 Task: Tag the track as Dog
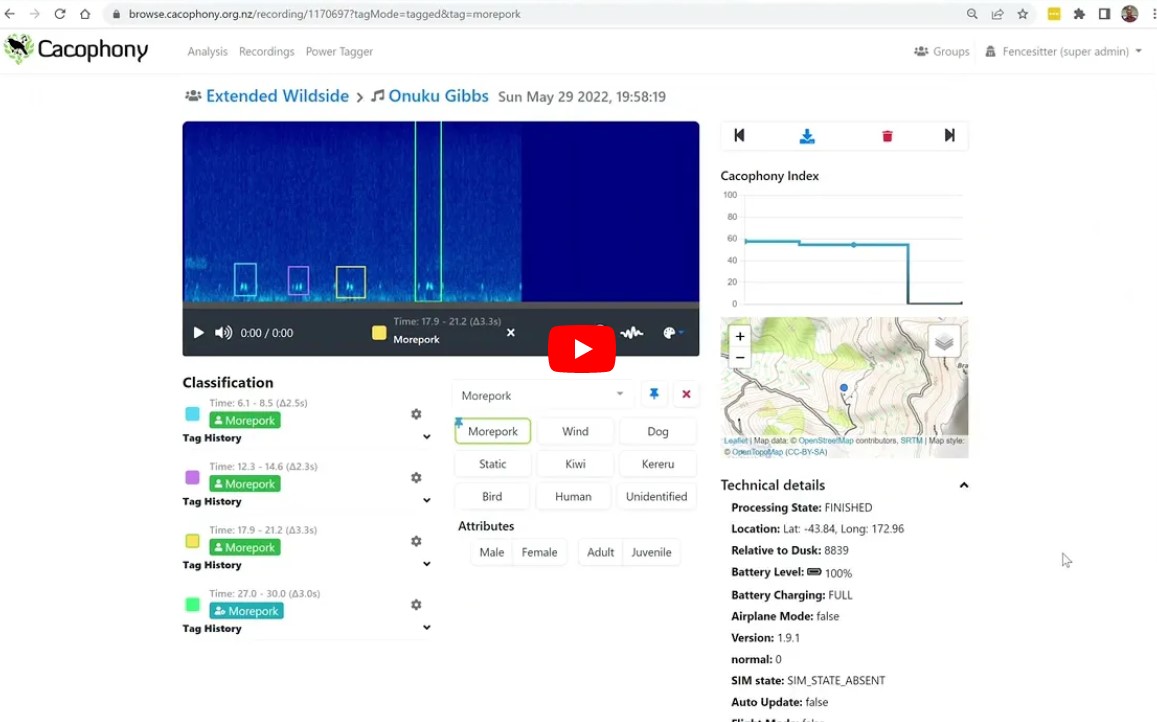[x=657, y=431]
